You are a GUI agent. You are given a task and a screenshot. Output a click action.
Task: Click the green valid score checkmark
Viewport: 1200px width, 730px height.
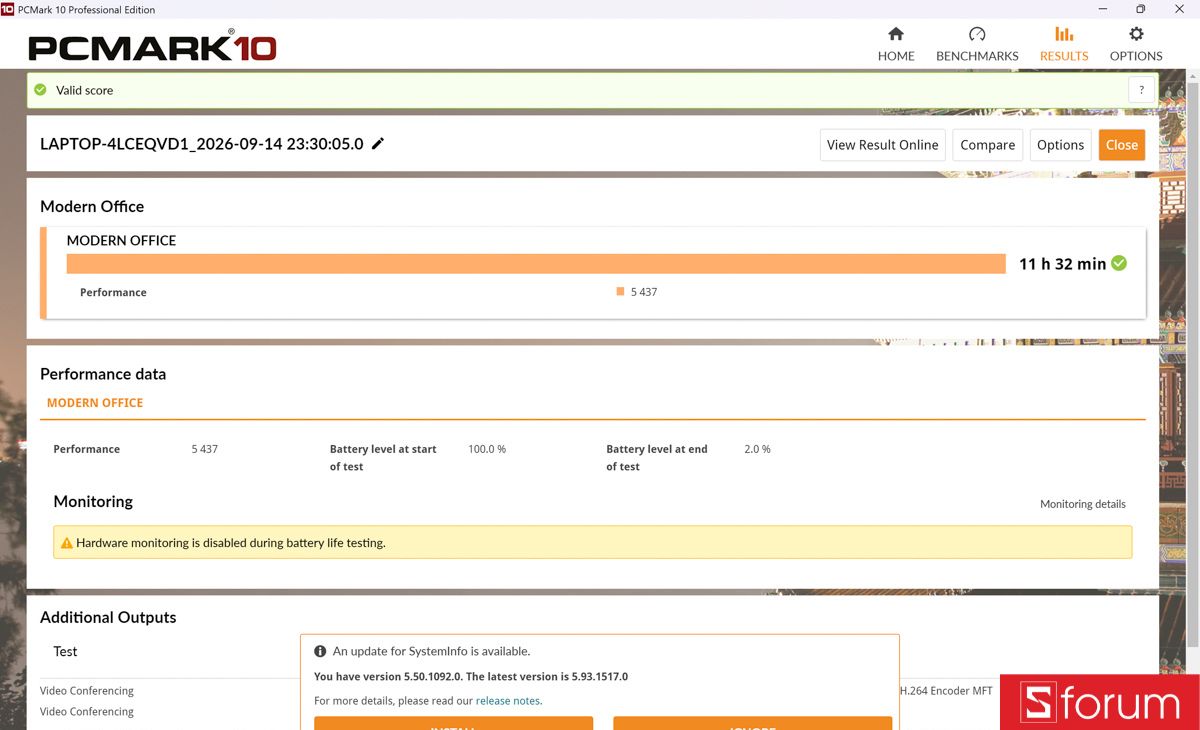(40, 90)
